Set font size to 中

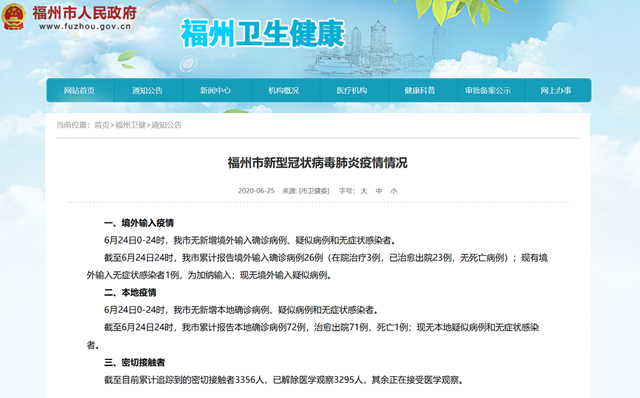tap(379, 191)
